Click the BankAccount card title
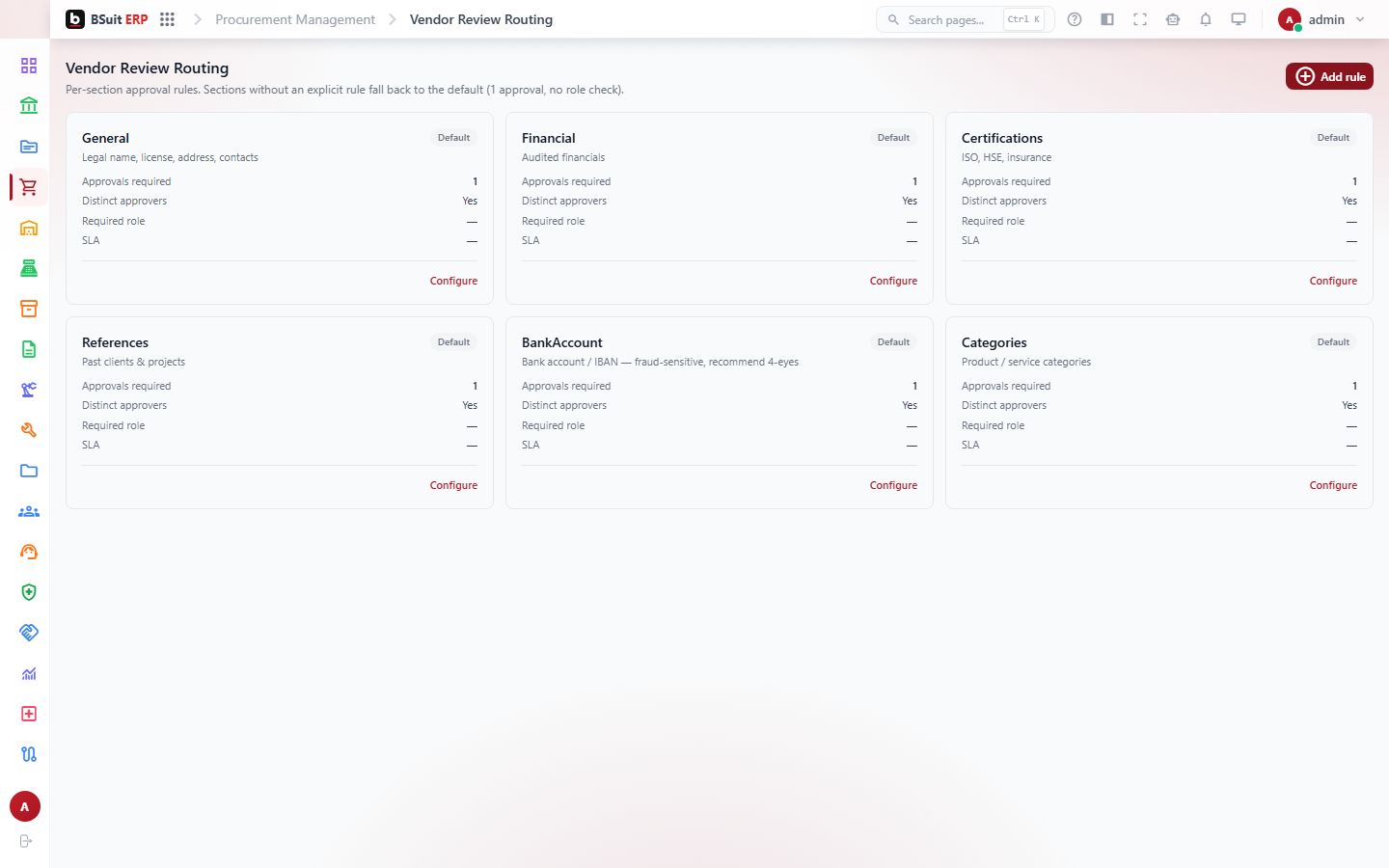Viewport: 1389px width, 868px height. (561, 342)
